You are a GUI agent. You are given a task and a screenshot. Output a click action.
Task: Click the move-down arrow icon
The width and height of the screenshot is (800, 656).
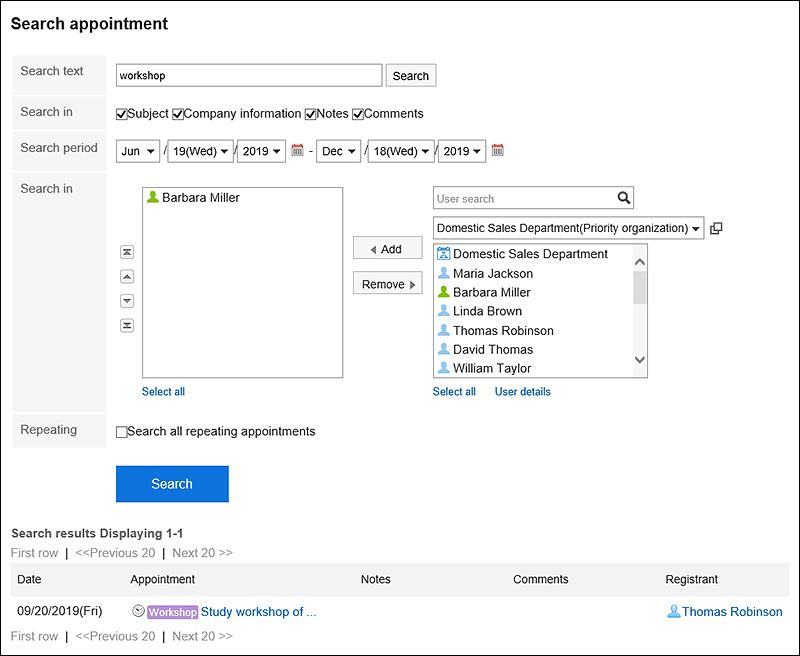point(127,301)
